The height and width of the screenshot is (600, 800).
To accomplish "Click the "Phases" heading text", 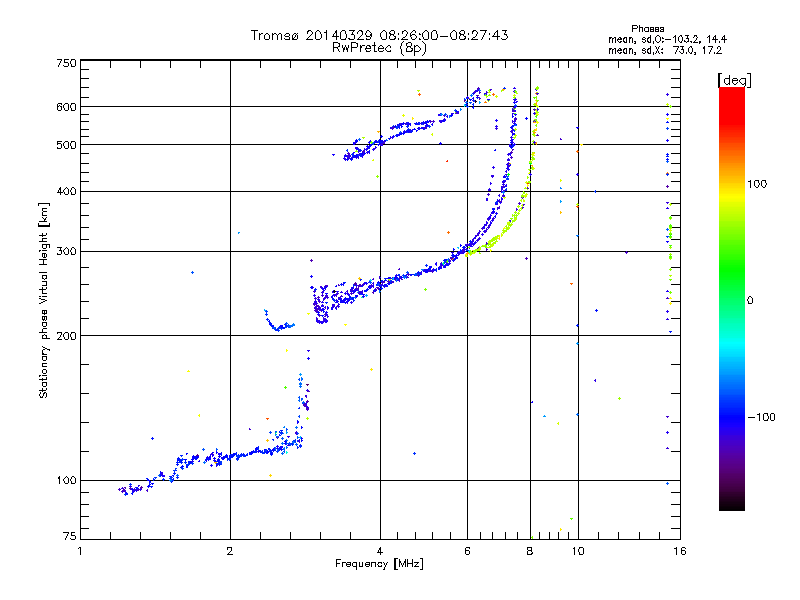I will 647,29.
